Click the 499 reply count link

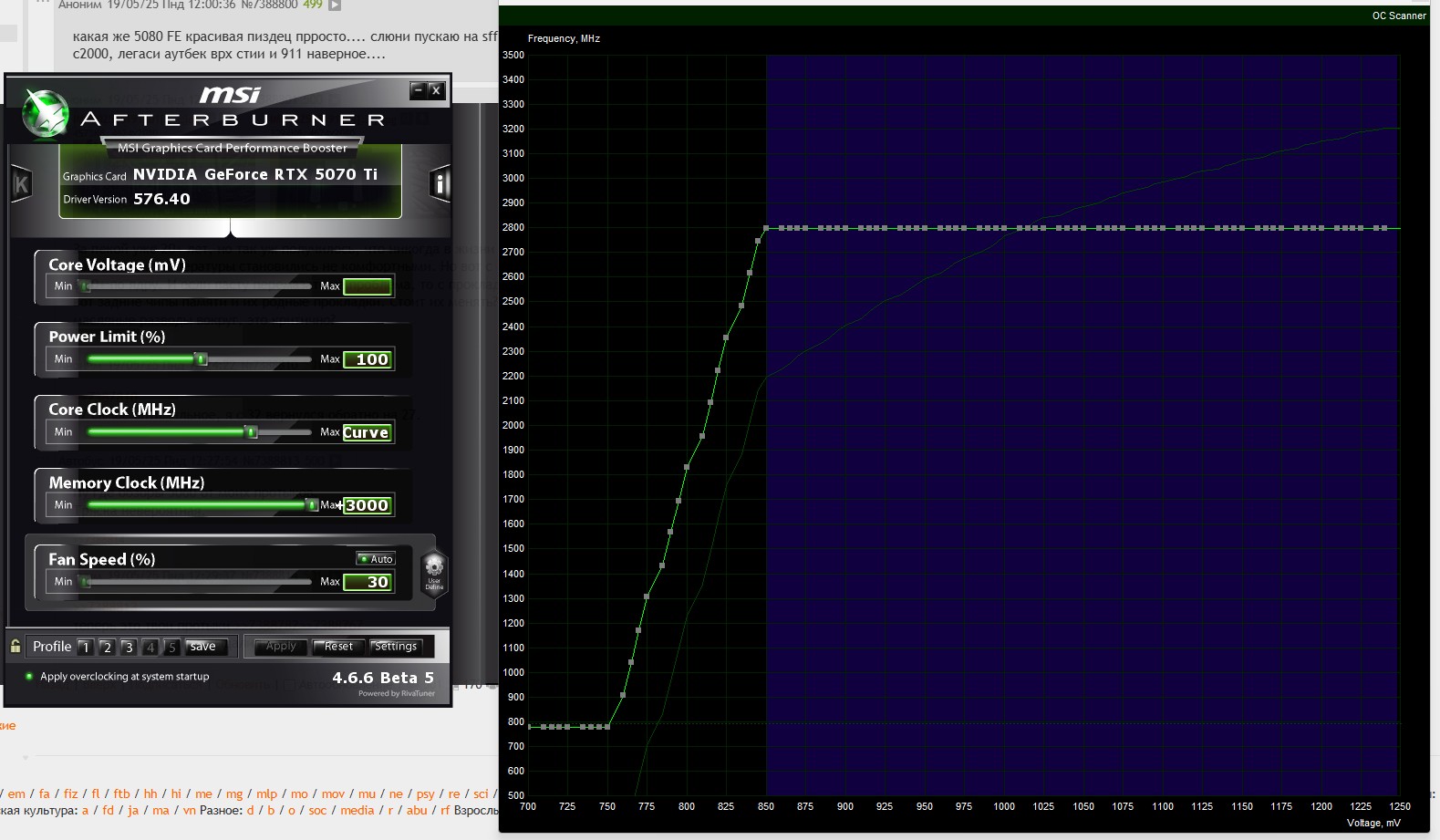coord(313,5)
